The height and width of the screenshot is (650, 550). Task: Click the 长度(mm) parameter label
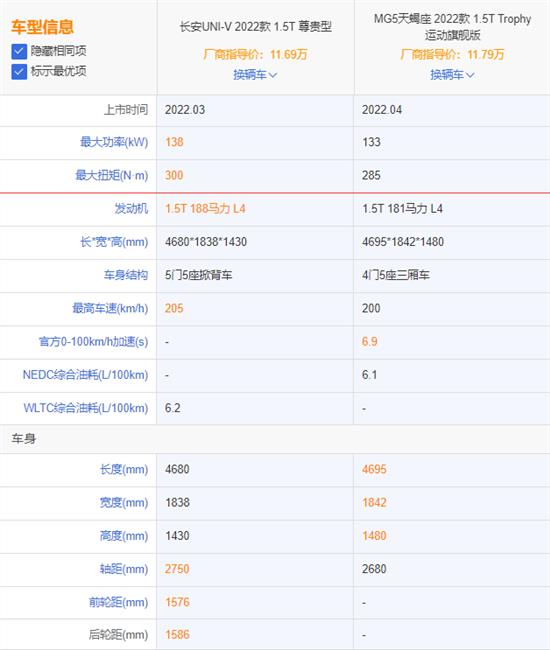124,469
